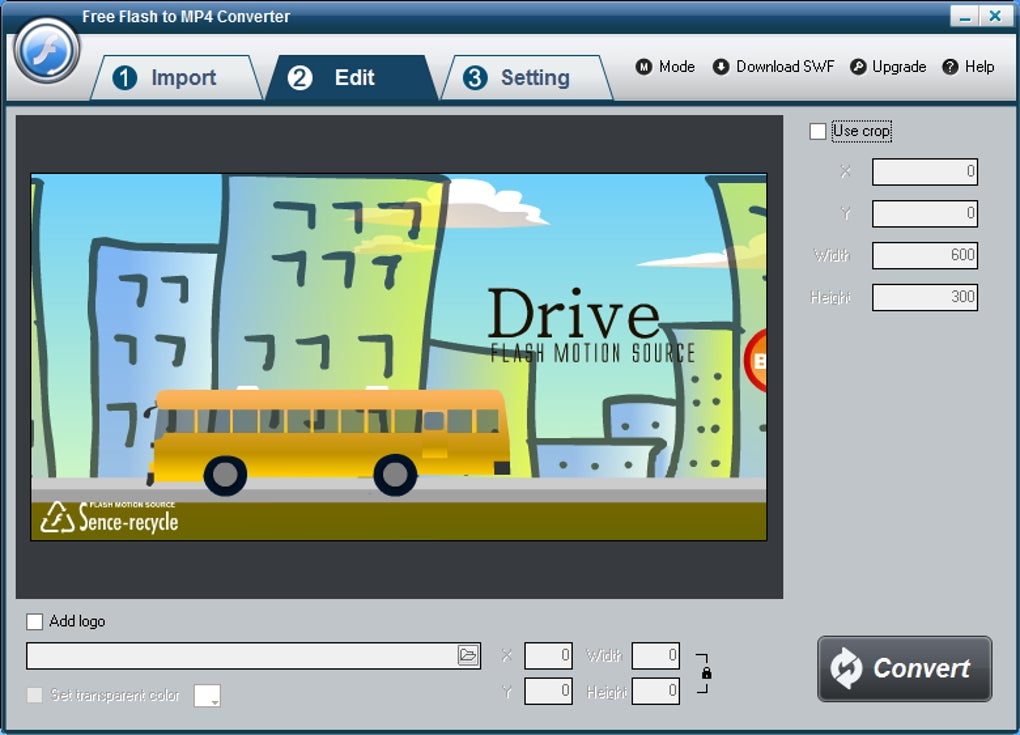1020x735 pixels.
Task: Open Help
Action: click(969, 67)
